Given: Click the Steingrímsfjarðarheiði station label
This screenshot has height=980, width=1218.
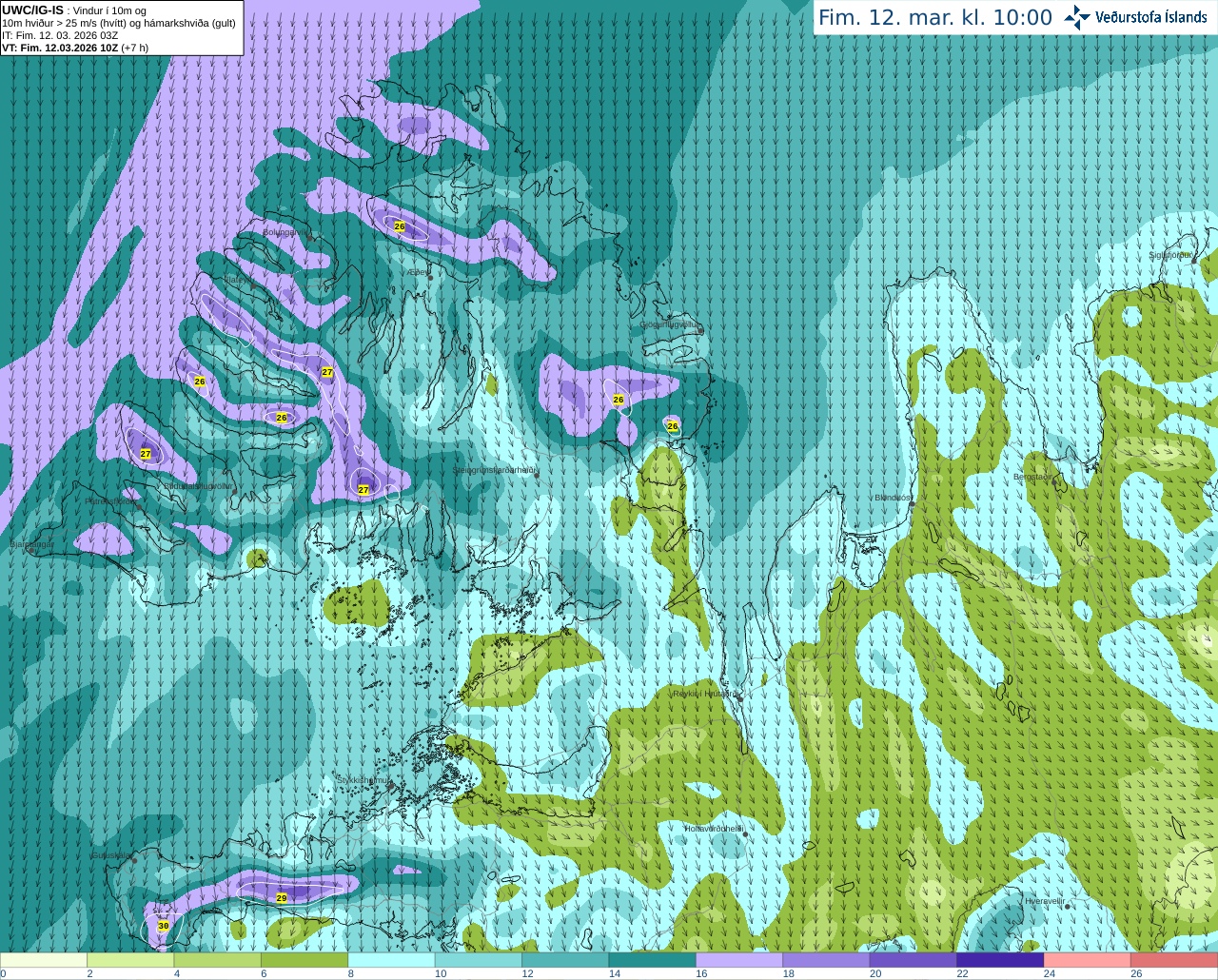Looking at the screenshot, I should pos(494,470).
